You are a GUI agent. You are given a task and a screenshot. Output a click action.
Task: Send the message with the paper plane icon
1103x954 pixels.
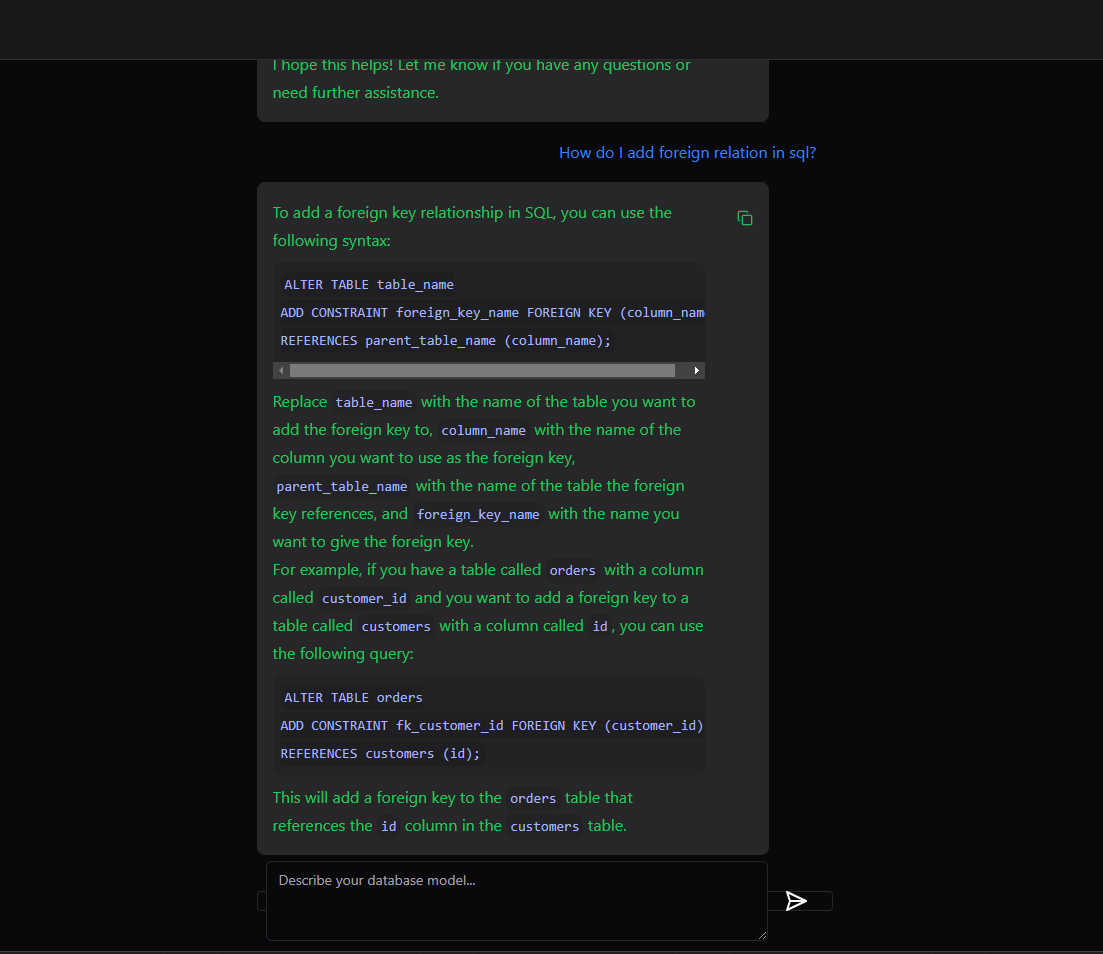click(x=796, y=901)
